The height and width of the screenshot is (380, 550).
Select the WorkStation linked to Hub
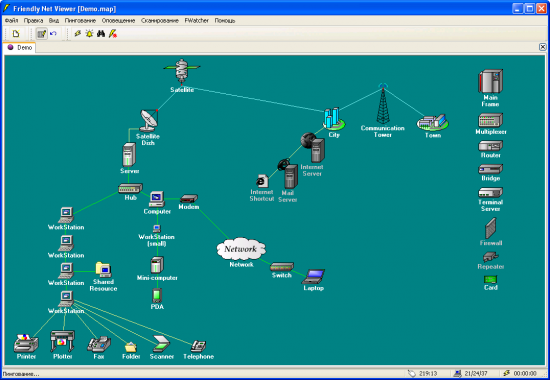(x=66, y=215)
